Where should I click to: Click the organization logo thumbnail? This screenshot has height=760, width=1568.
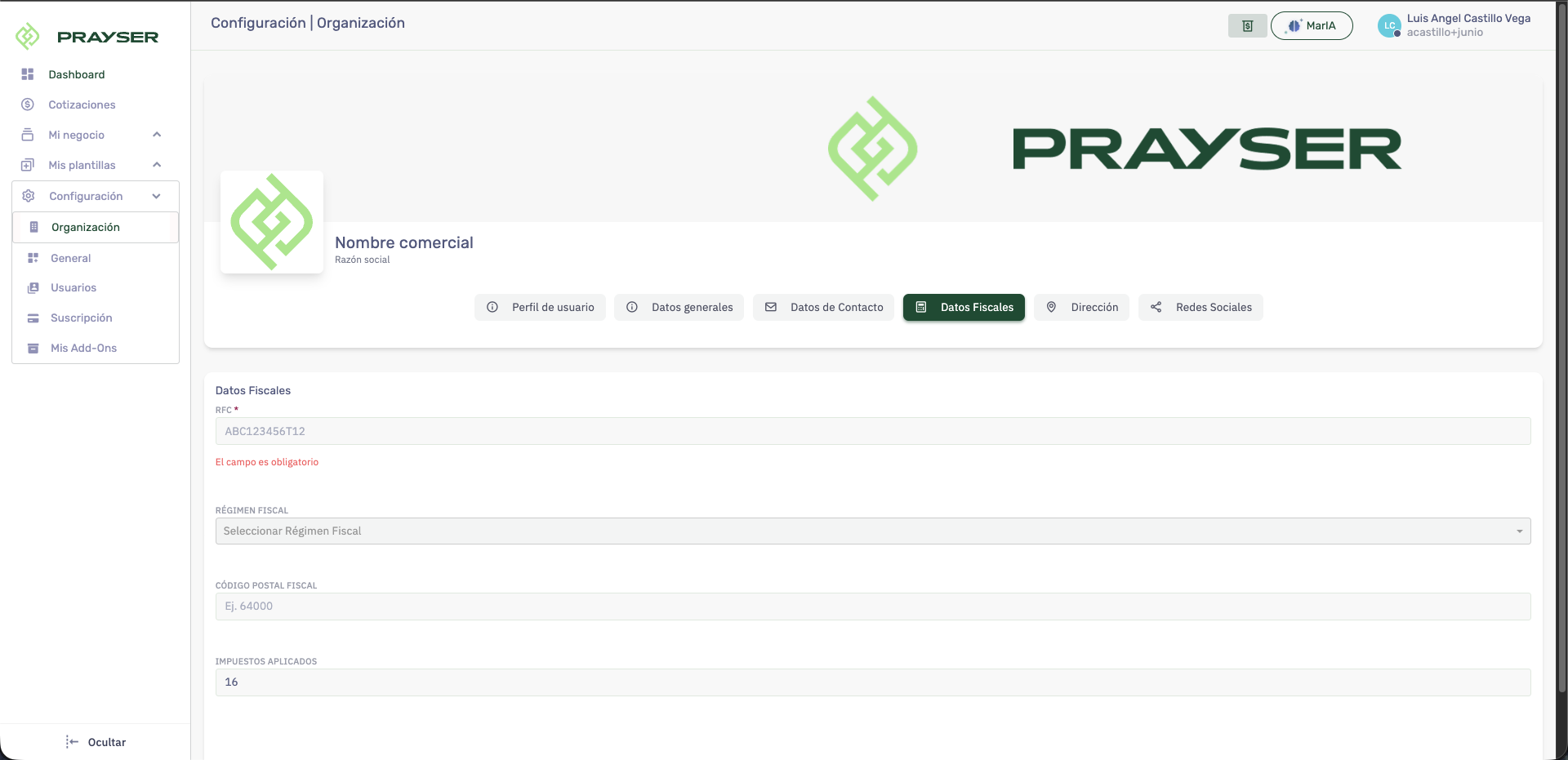click(272, 222)
